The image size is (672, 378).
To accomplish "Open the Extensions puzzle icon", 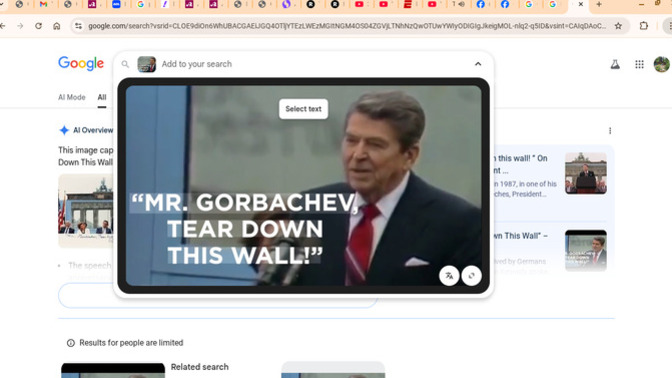I will 644,26.
